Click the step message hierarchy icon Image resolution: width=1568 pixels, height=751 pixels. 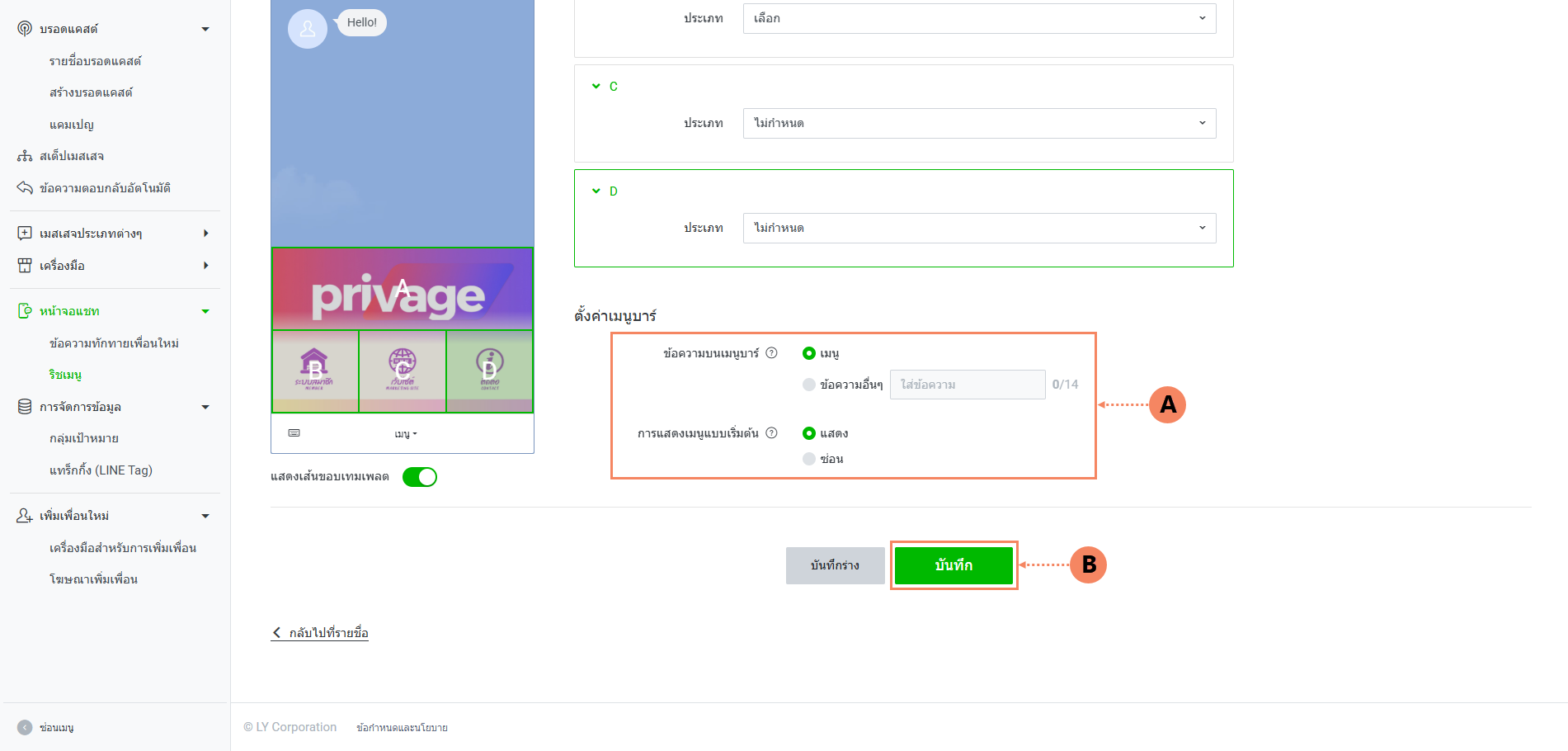click(x=25, y=156)
